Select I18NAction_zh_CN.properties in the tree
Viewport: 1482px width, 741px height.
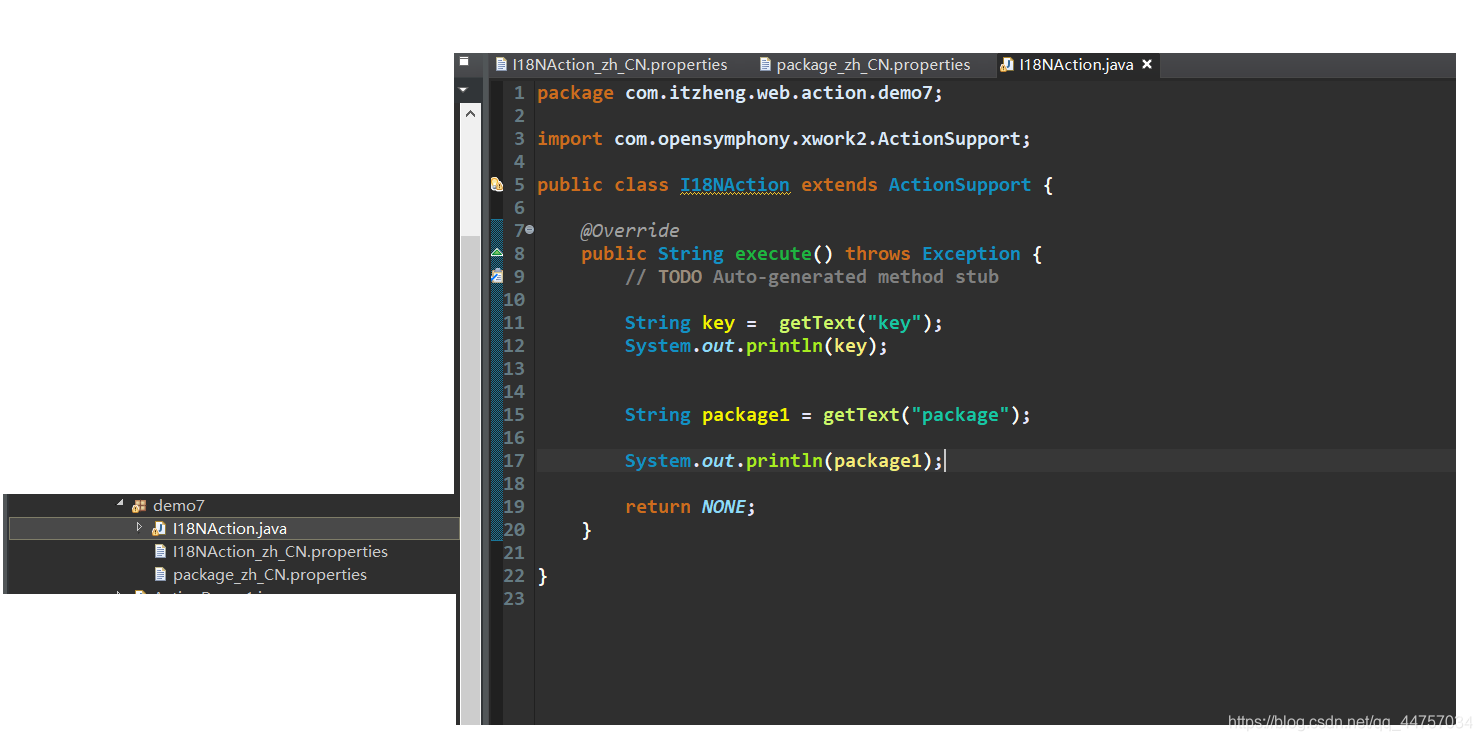click(280, 551)
